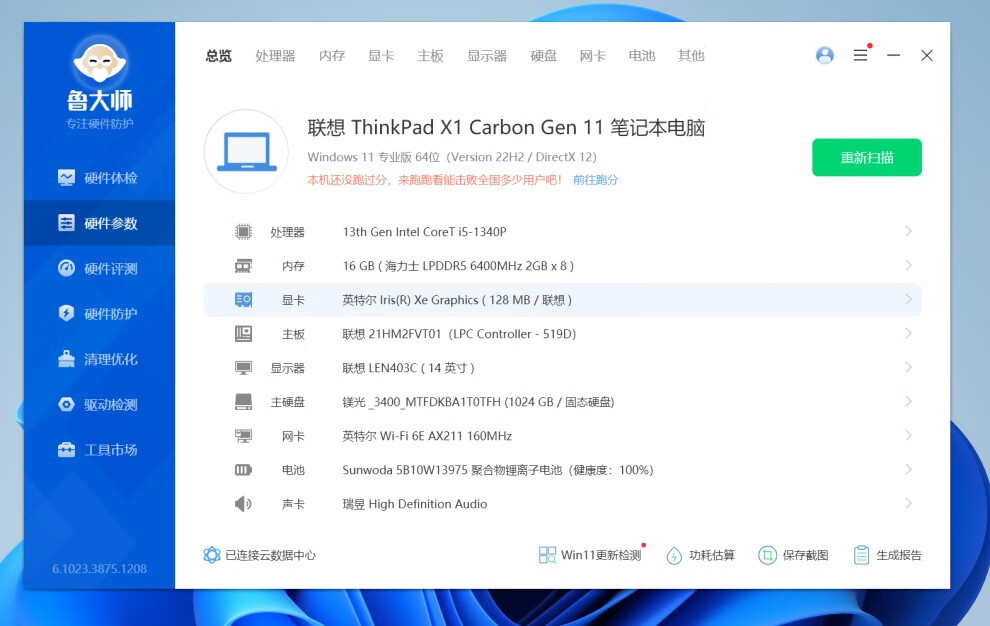990x626 pixels.
Task: Click the speaker icon for 声卡
Action: pyautogui.click(x=243, y=504)
